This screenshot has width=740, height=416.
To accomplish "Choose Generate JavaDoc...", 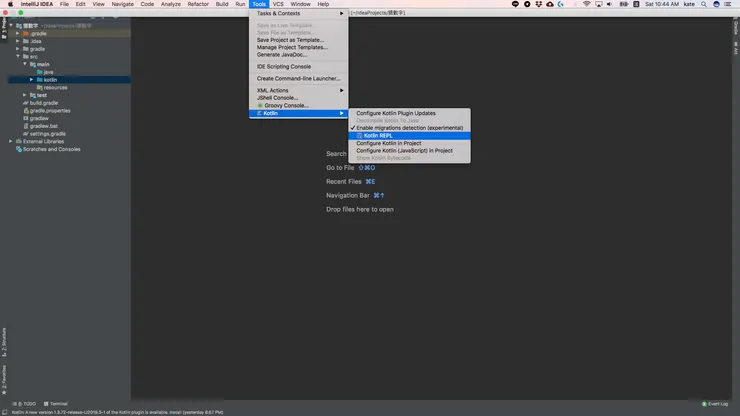I will click(x=298, y=55).
